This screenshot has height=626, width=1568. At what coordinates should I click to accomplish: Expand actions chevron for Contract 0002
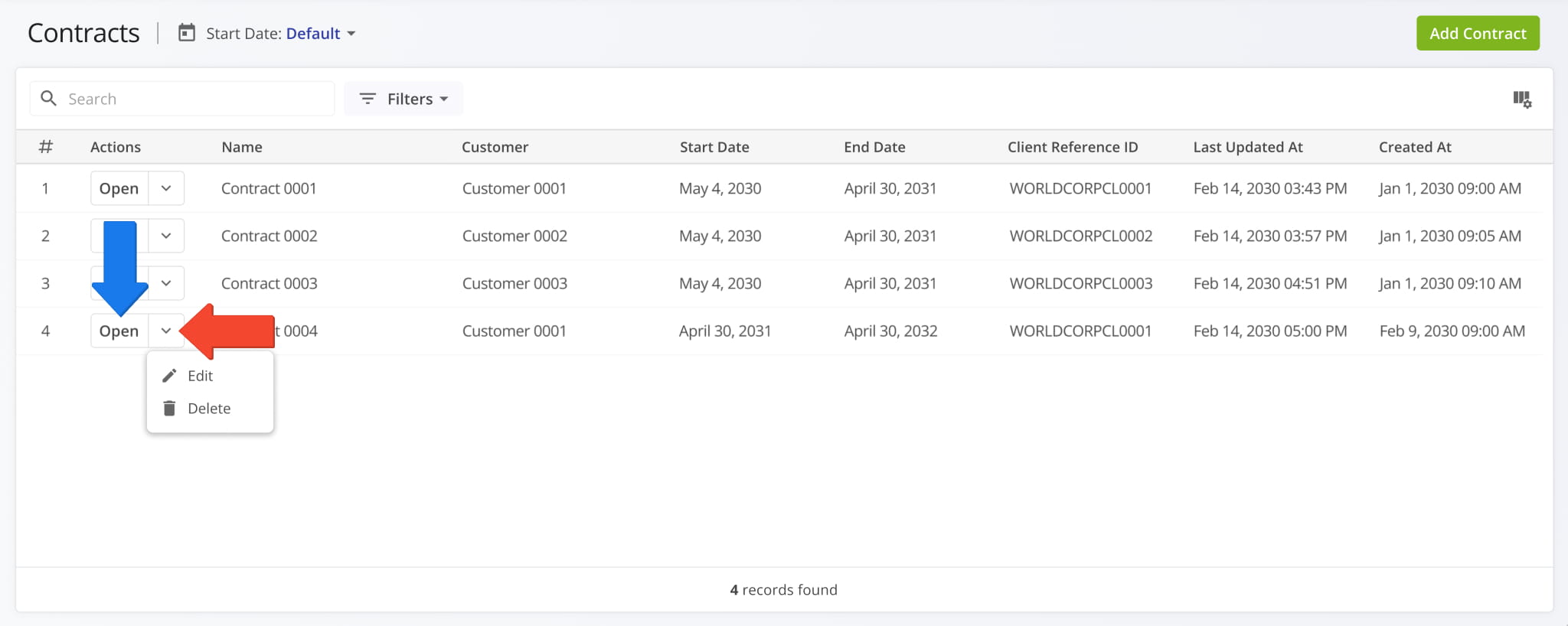tap(166, 236)
